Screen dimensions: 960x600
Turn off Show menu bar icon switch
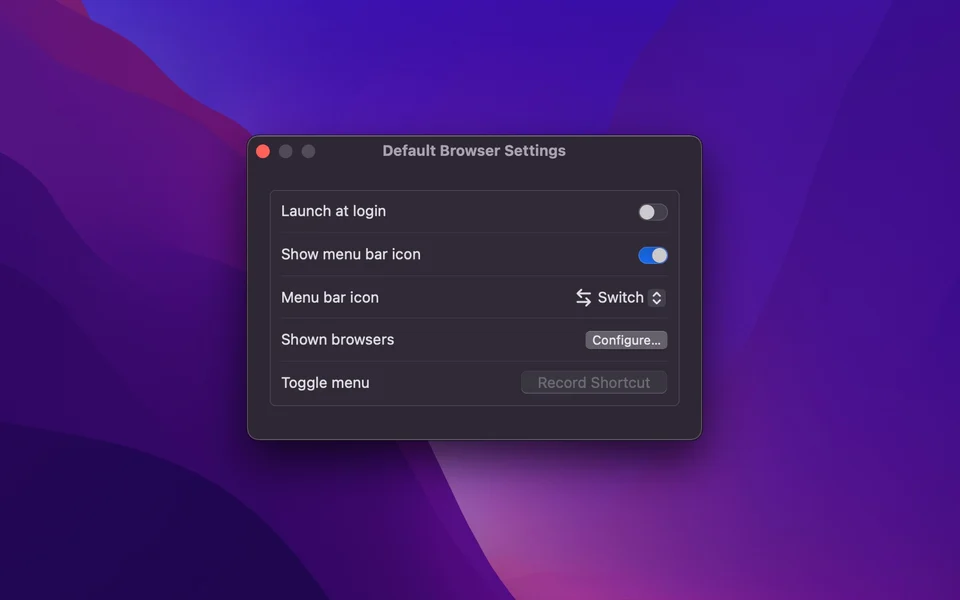click(x=653, y=255)
